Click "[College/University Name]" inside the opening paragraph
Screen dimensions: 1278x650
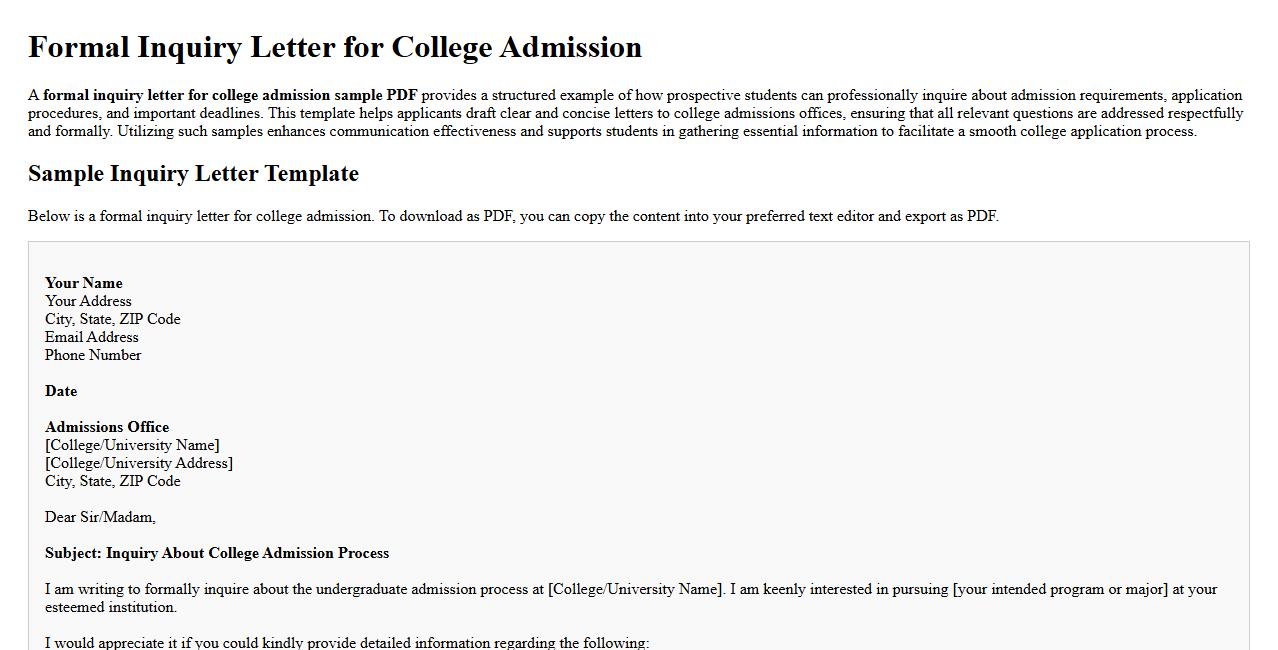point(635,589)
